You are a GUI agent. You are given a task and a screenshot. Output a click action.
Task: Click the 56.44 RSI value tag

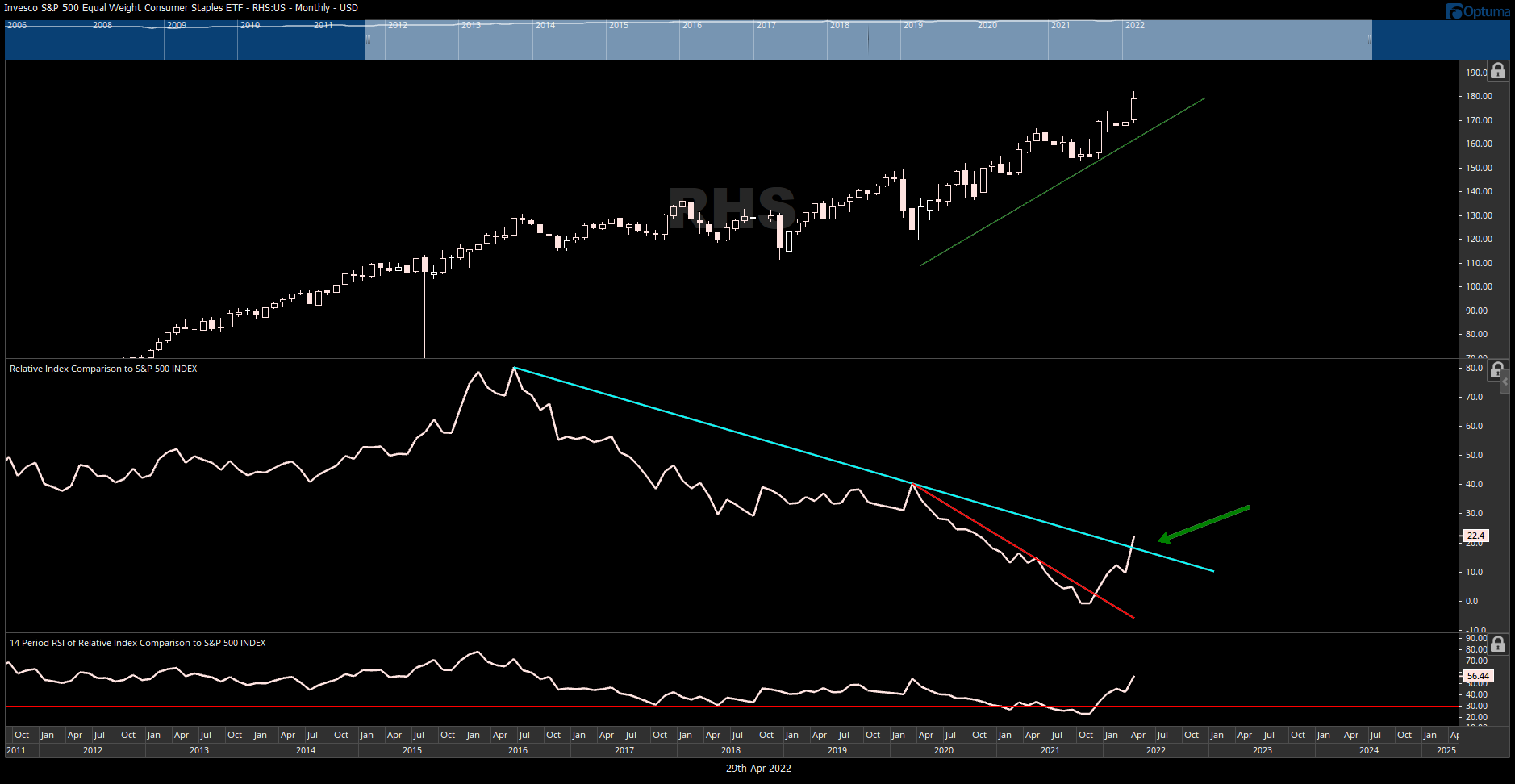tap(1478, 676)
